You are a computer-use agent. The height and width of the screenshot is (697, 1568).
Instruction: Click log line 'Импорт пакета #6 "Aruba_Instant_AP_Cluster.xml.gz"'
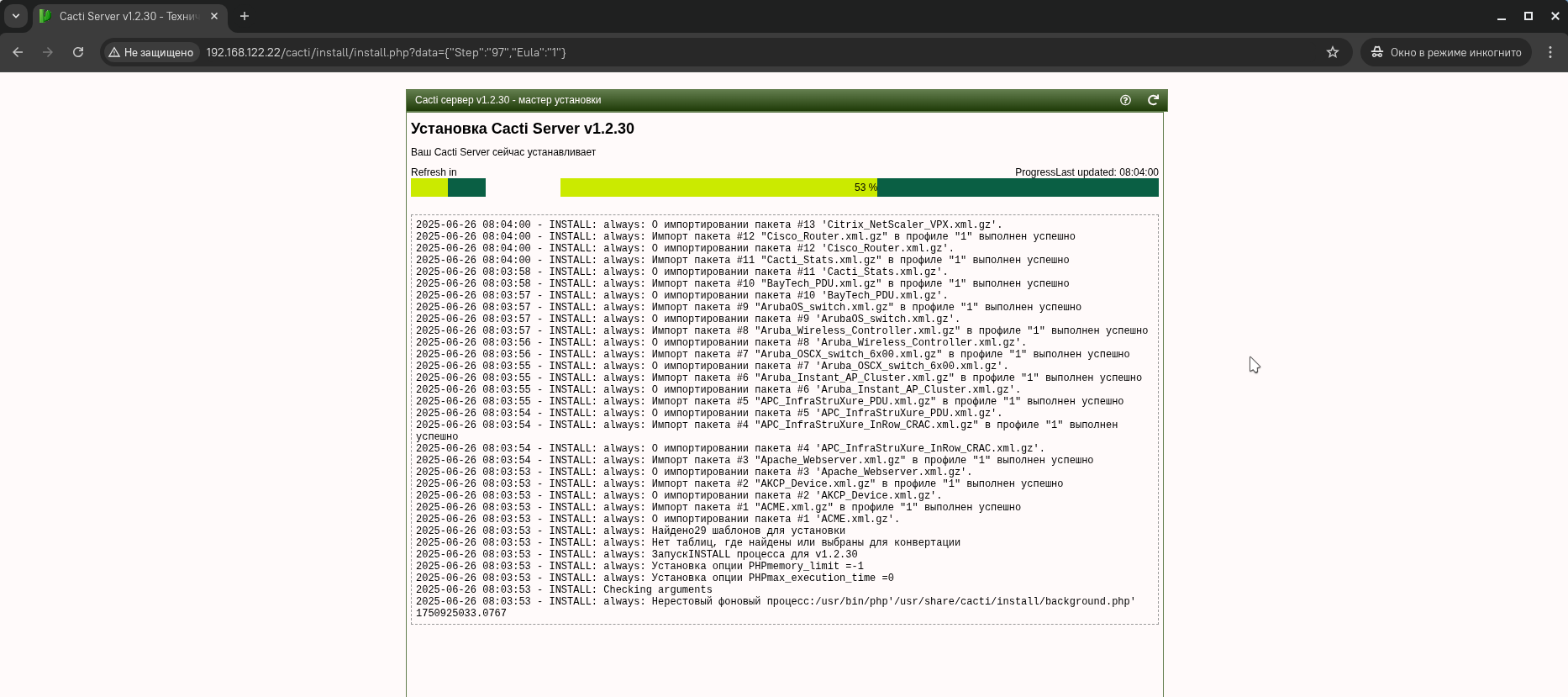pos(778,378)
